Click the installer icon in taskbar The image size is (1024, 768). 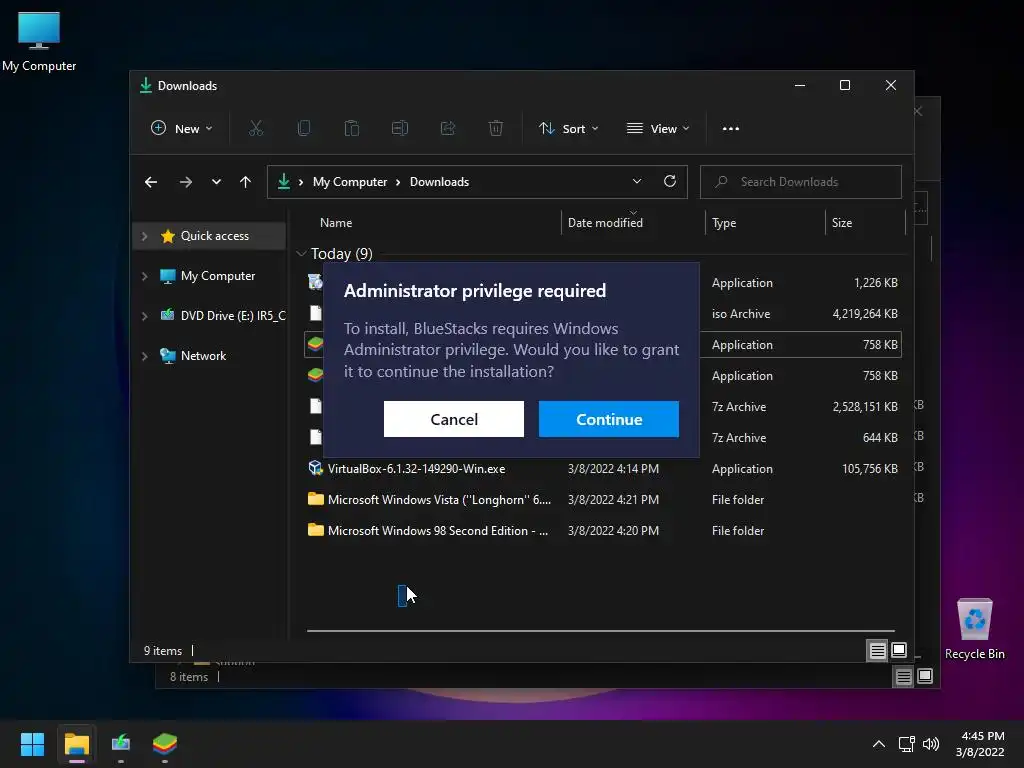tap(121, 744)
